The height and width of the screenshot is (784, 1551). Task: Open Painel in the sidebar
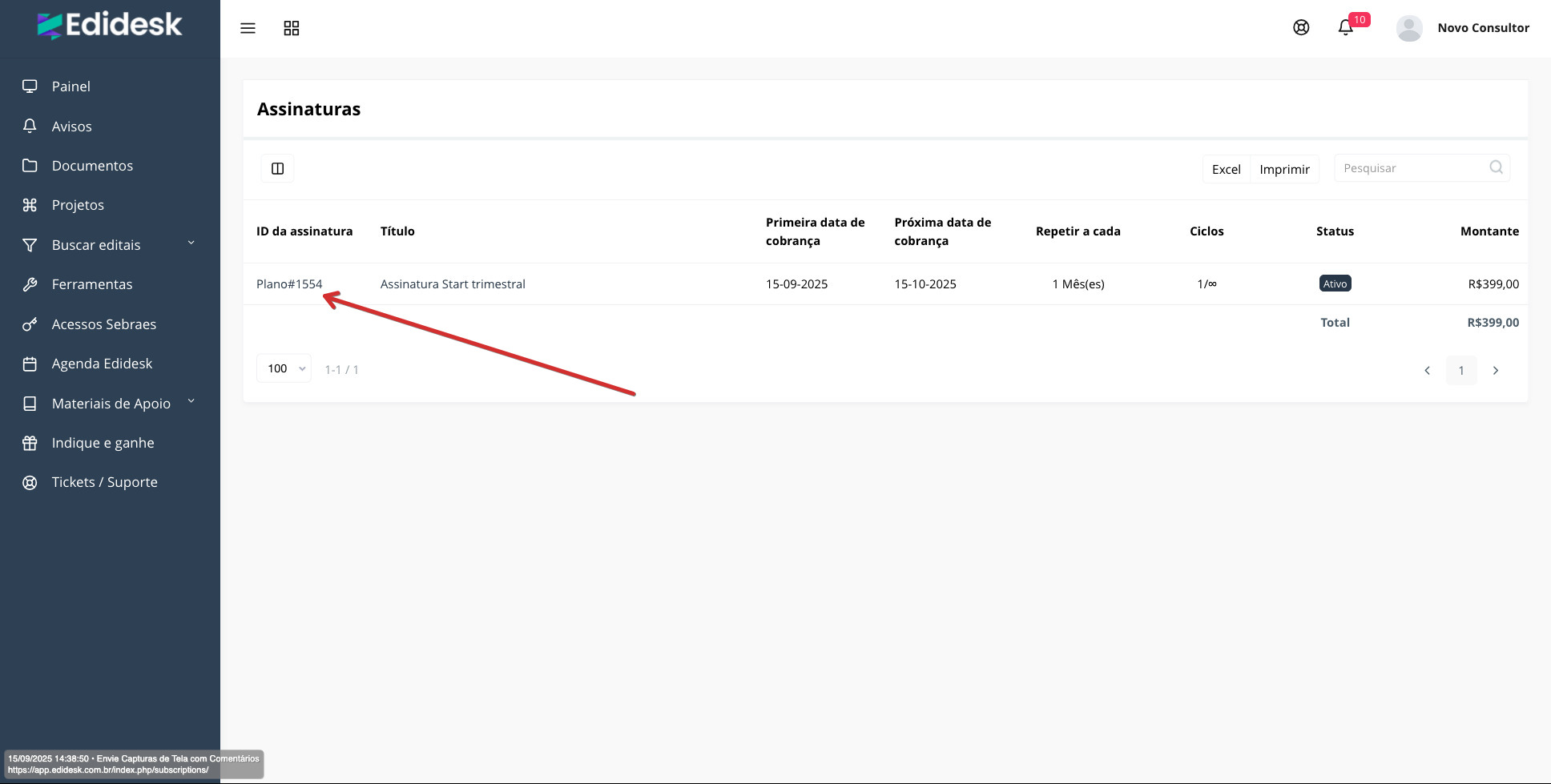point(70,86)
